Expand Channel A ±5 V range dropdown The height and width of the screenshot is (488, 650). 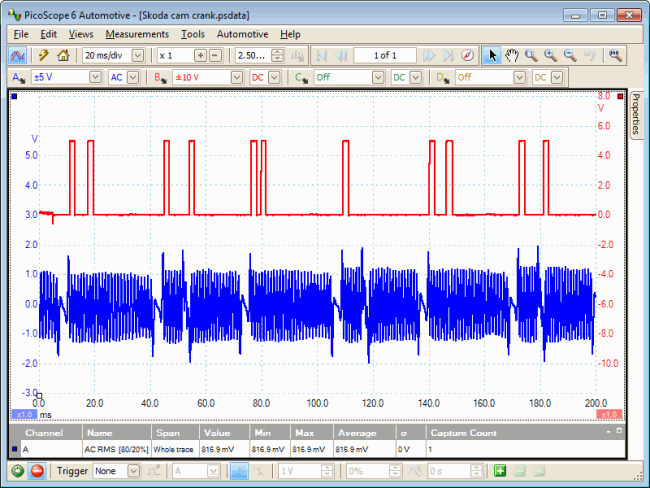pos(95,77)
